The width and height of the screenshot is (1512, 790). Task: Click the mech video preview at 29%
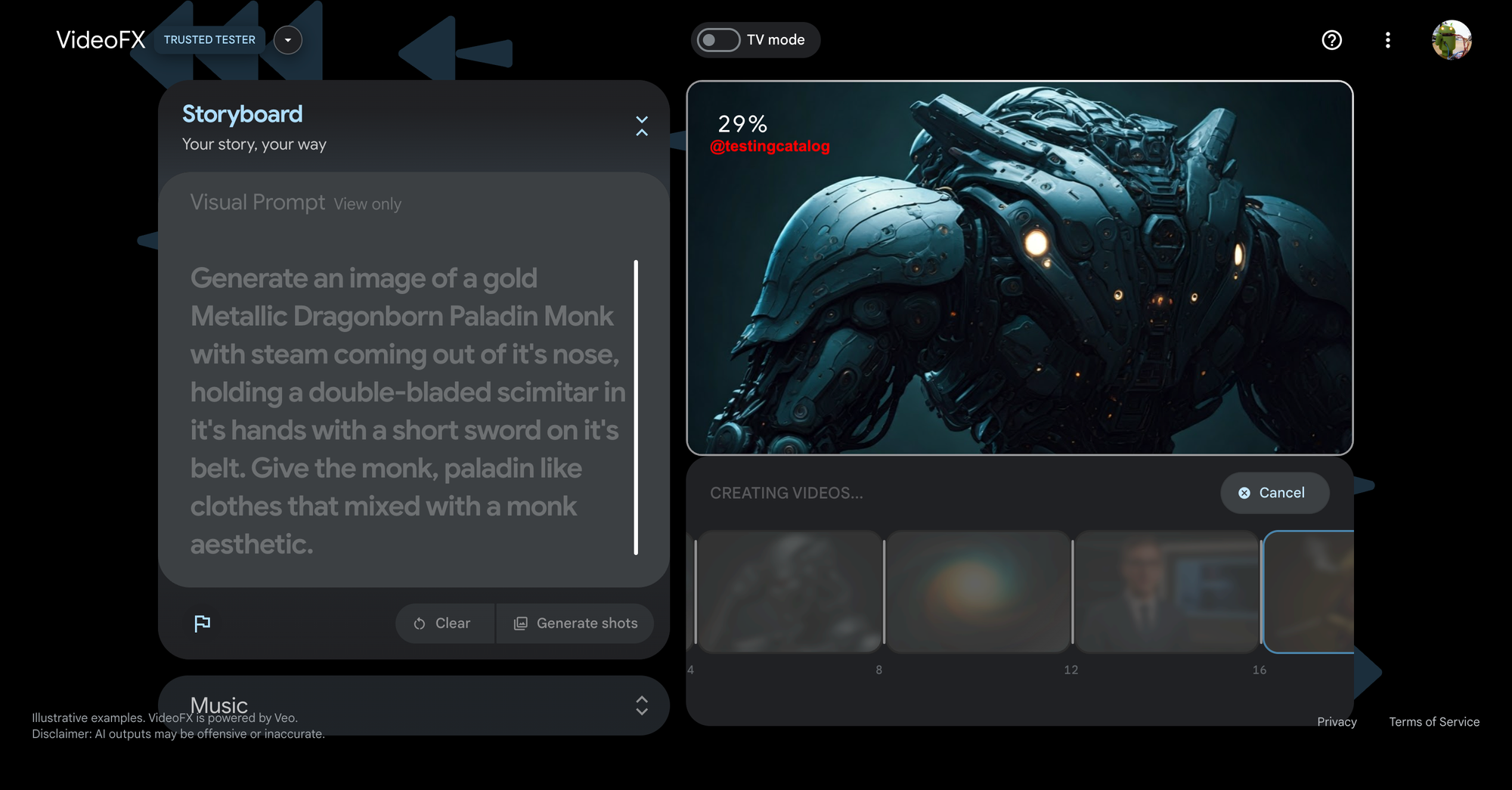tap(1019, 266)
